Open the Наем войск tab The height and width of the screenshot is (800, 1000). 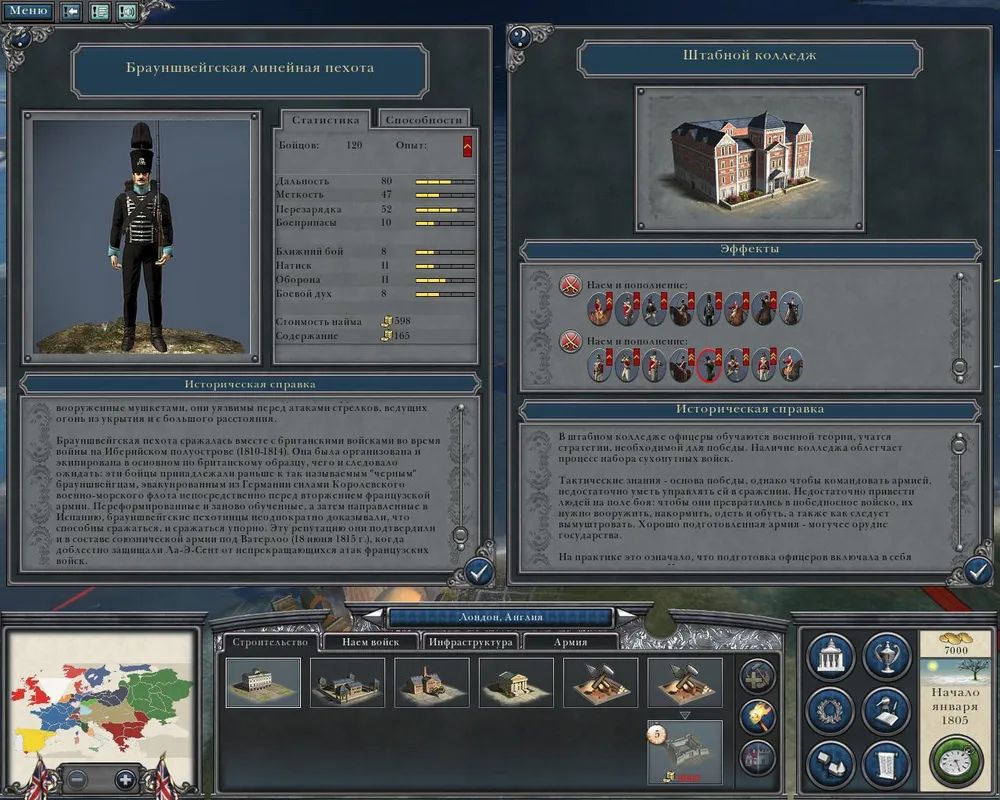(371, 642)
